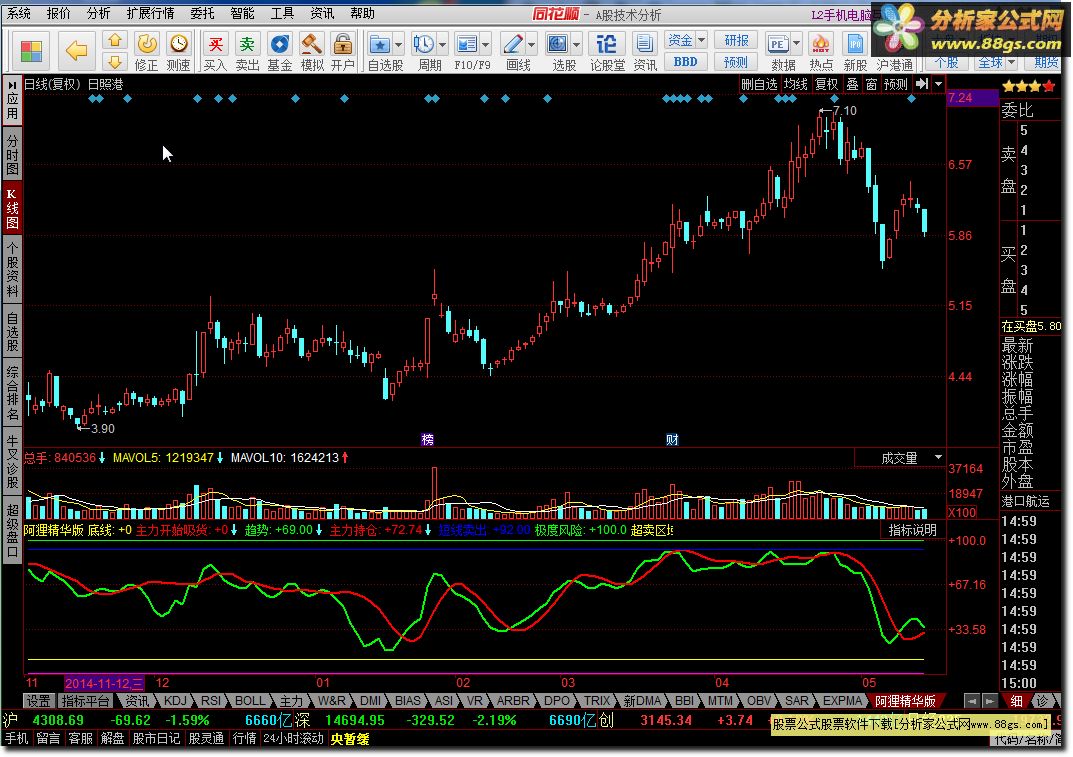Click the 开户 padlock icon

point(342,44)
